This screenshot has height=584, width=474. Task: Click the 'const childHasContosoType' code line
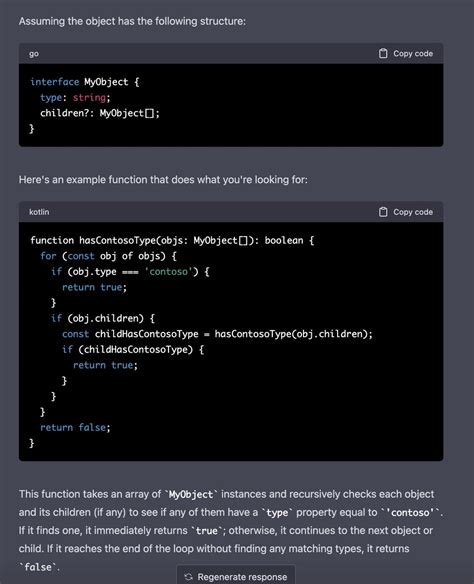(x=217, y=334)
